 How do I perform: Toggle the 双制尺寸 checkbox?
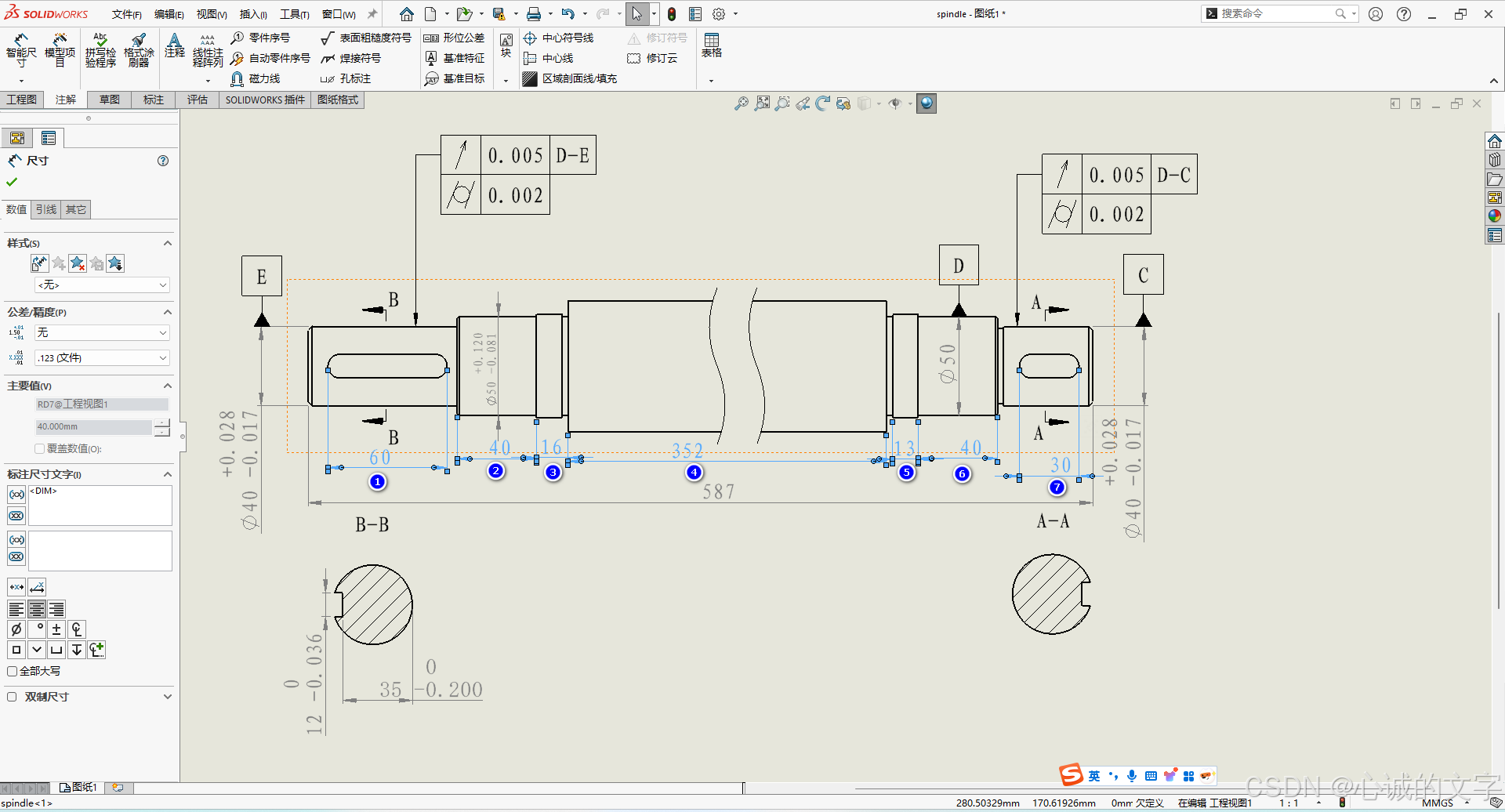[12, 696]
